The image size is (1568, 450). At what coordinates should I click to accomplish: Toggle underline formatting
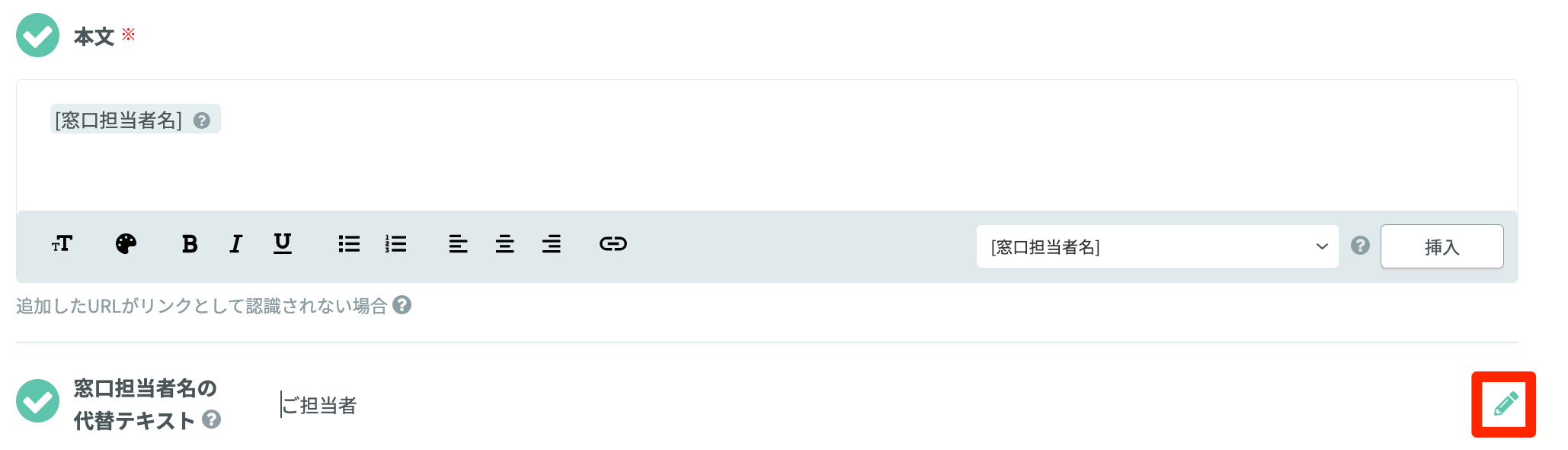coord(283,244)
